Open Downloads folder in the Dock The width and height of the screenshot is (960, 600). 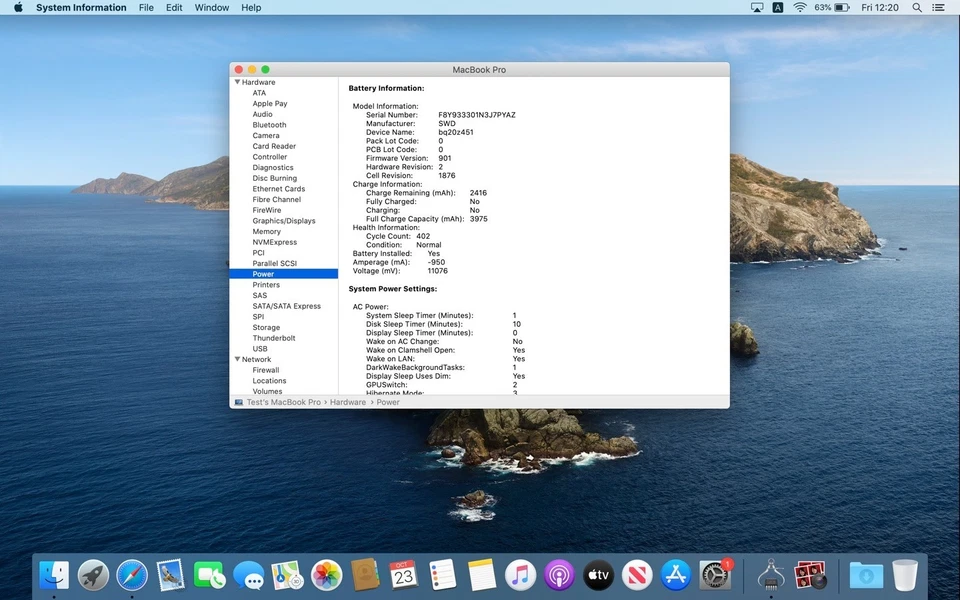click(x=866, y=576)
